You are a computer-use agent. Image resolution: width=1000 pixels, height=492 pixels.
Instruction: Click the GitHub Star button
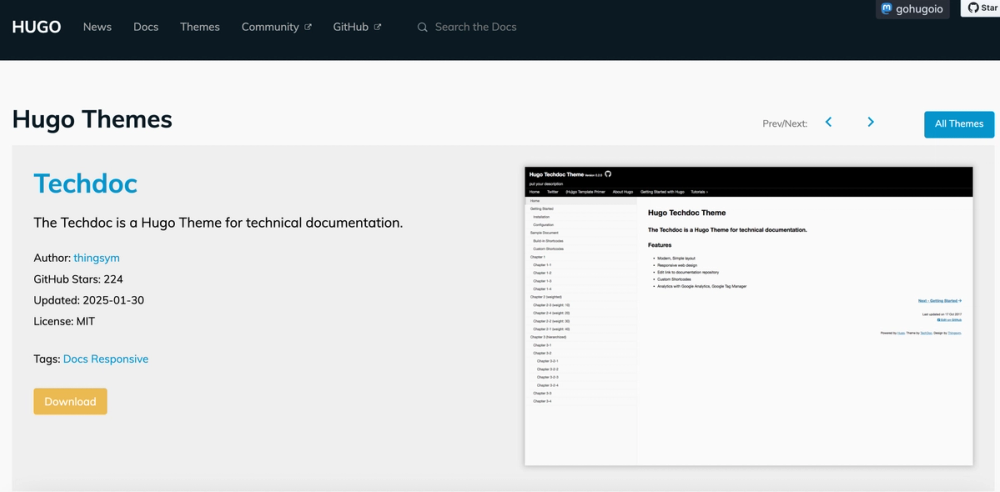click(980, 8)
